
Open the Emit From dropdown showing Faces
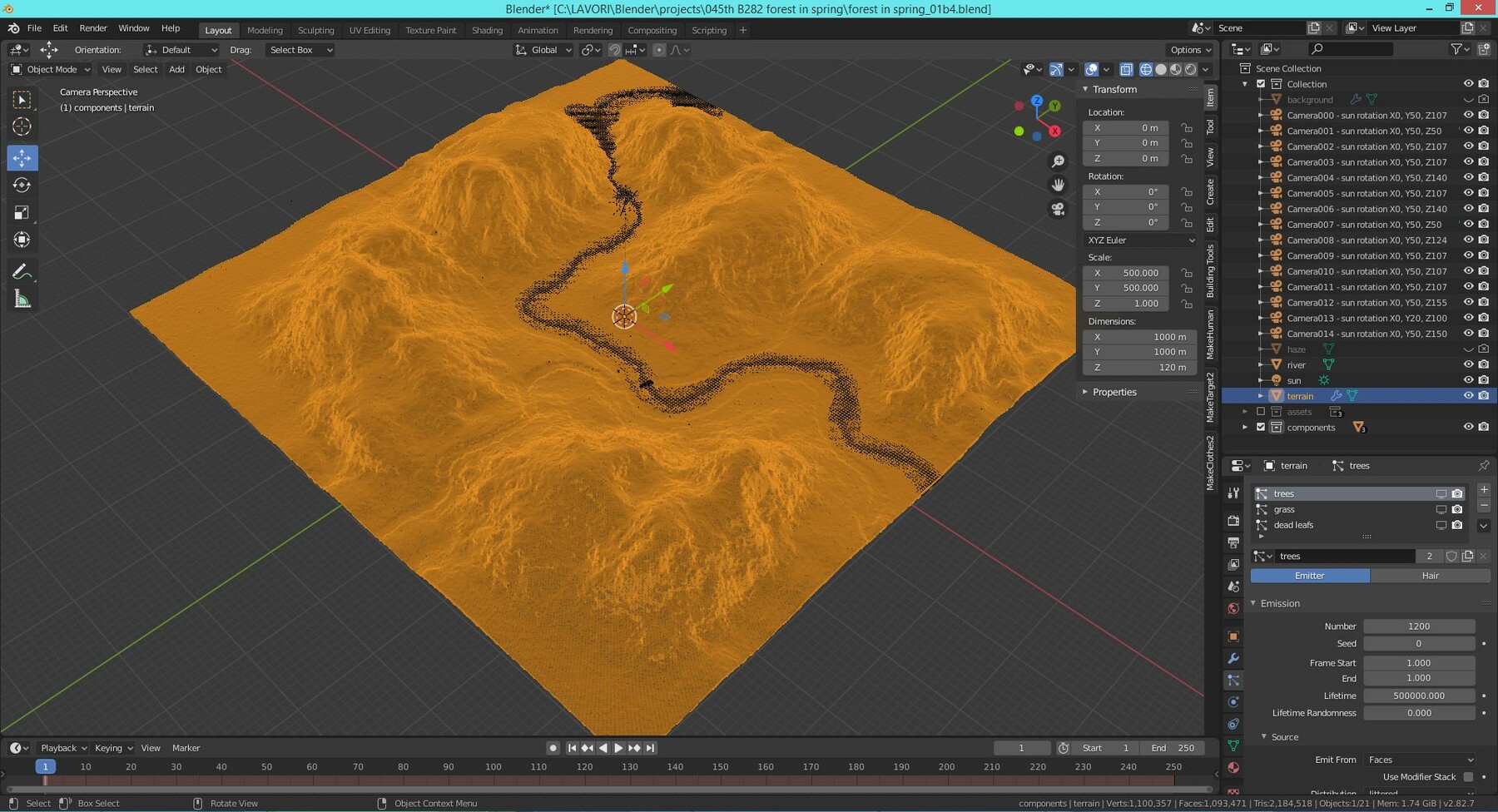[x=1419, y=760]
